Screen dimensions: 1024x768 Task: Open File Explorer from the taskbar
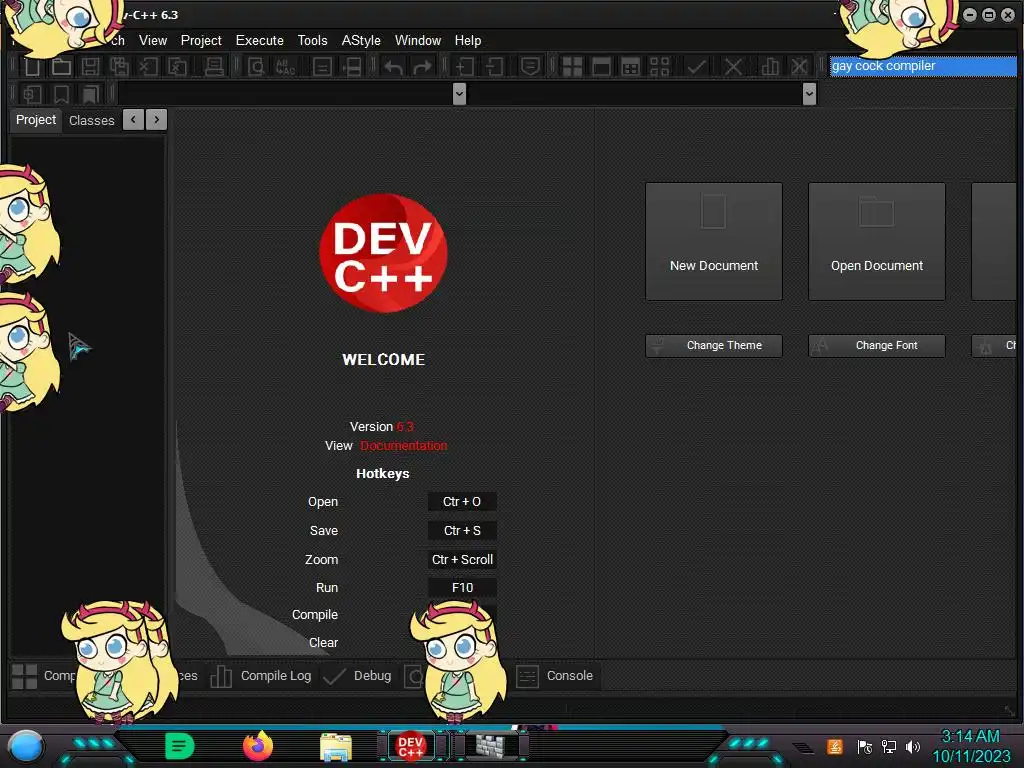pos(336,747)
